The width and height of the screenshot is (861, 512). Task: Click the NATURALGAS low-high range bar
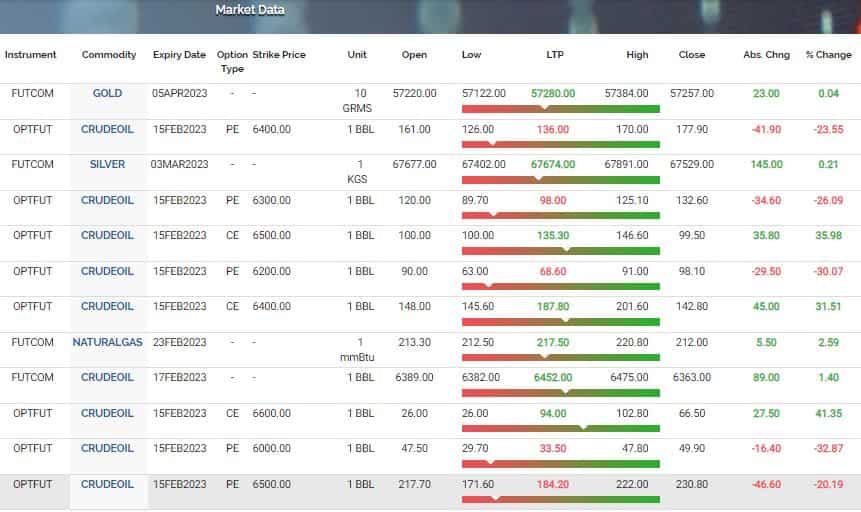561,358
